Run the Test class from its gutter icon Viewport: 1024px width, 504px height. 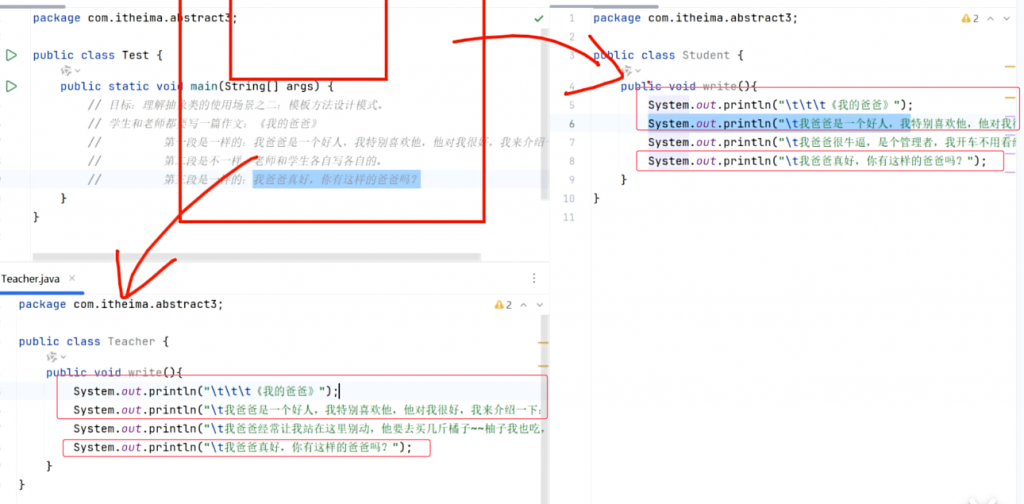point(11,55)
